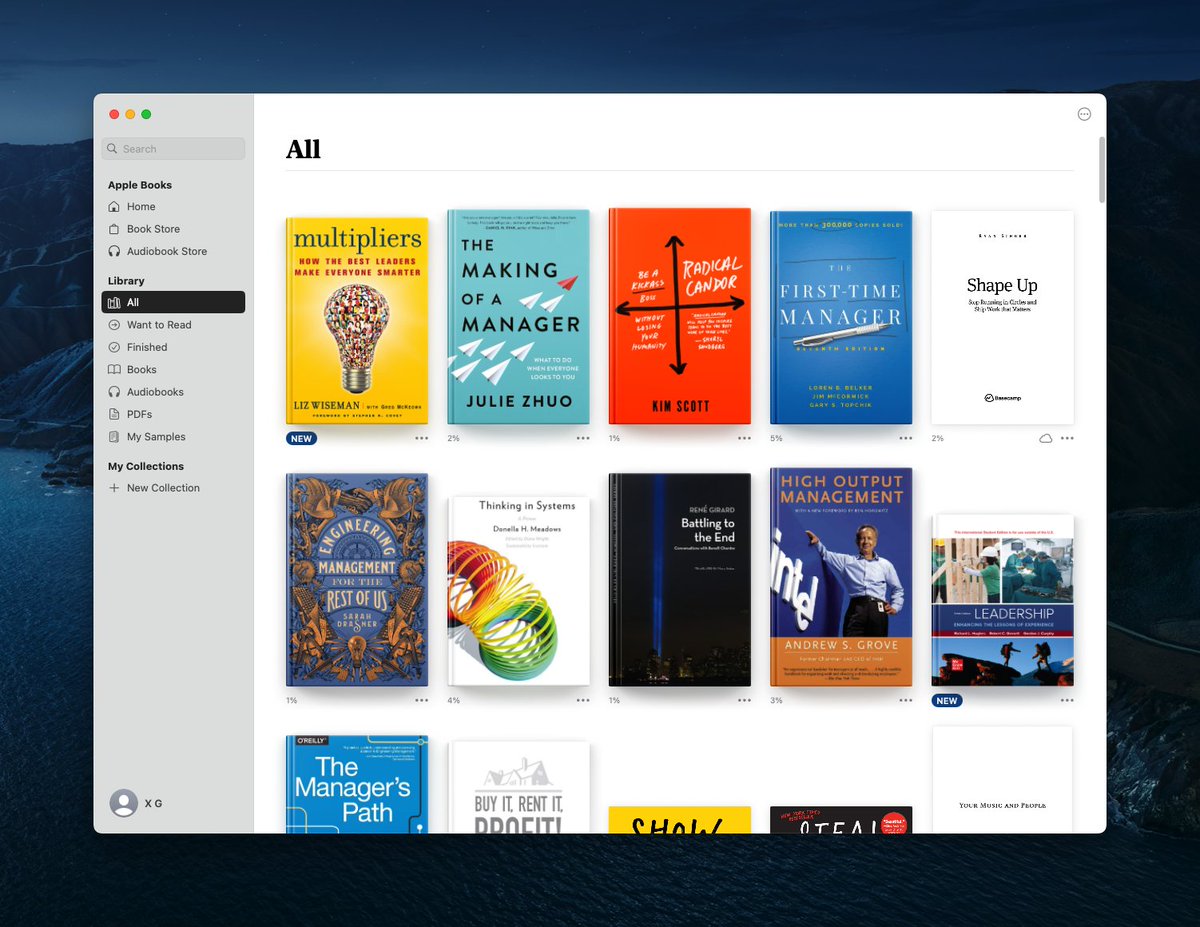
Task: Open Your Music and People cover
Action: click(x=1002, y=780)
